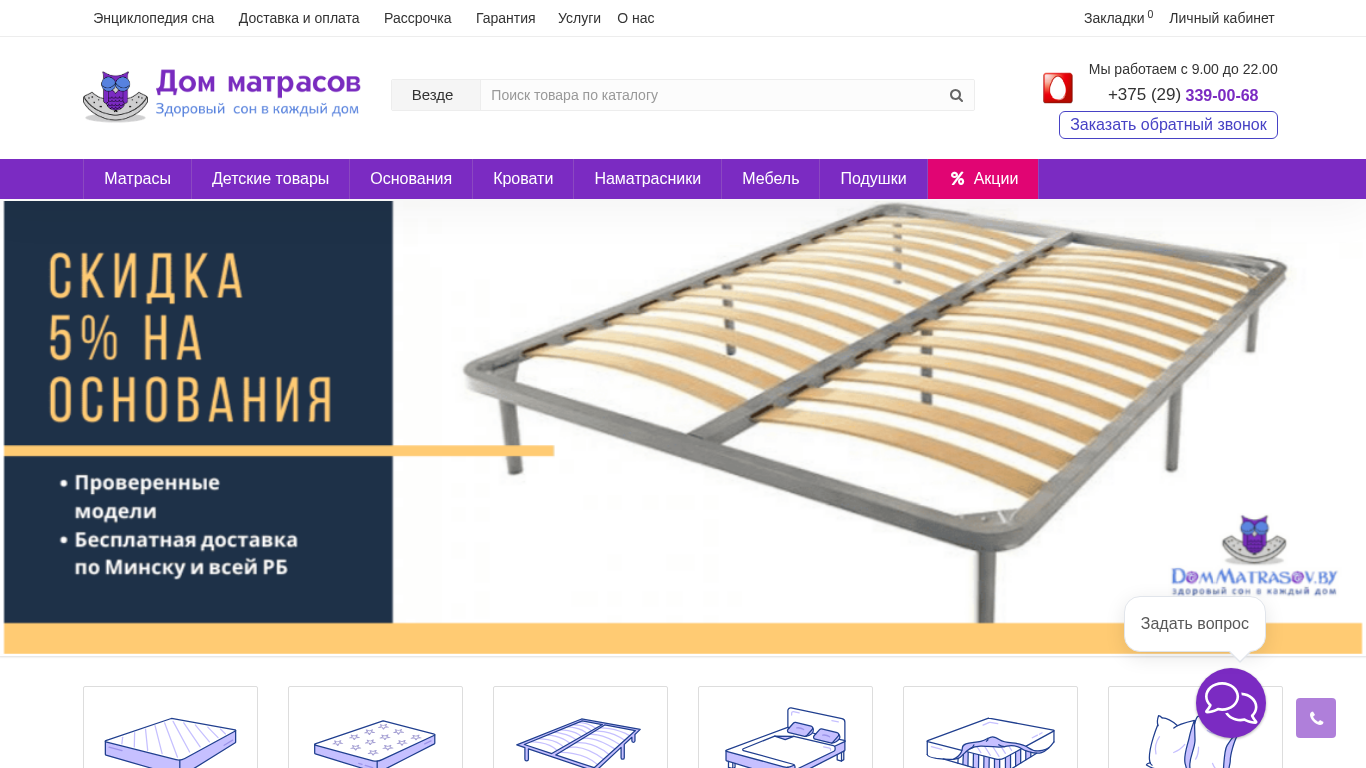
Task: Open the Основания menu
Action: coord(411,179)
